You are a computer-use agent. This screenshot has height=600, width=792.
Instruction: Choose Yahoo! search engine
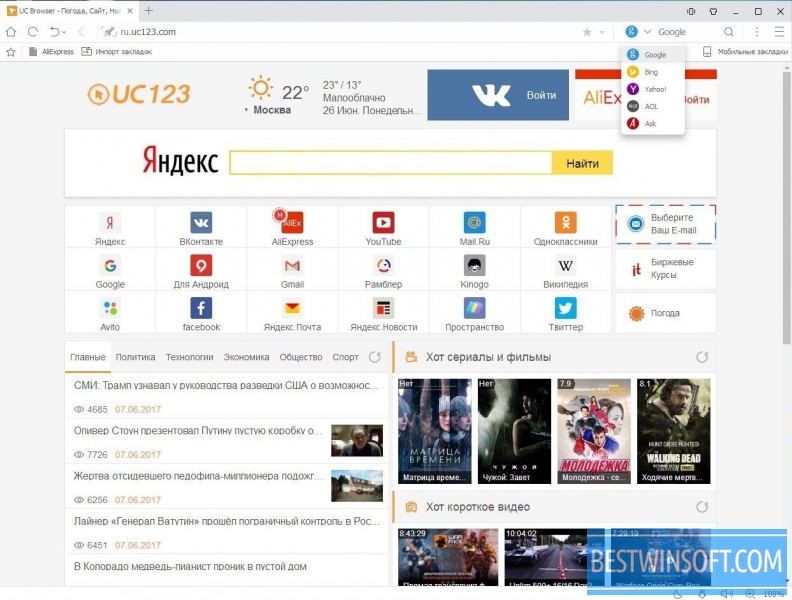653,89
